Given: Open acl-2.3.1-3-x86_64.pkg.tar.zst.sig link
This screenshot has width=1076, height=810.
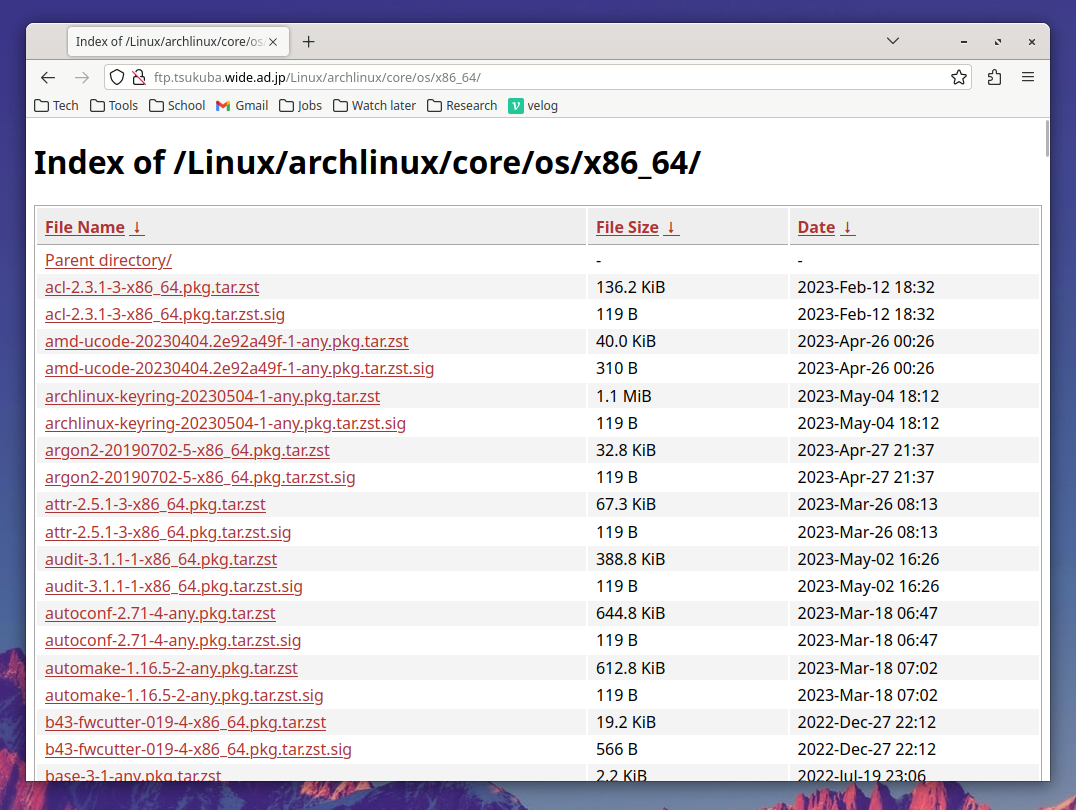Looking at the screenshot, I should 165,314.
